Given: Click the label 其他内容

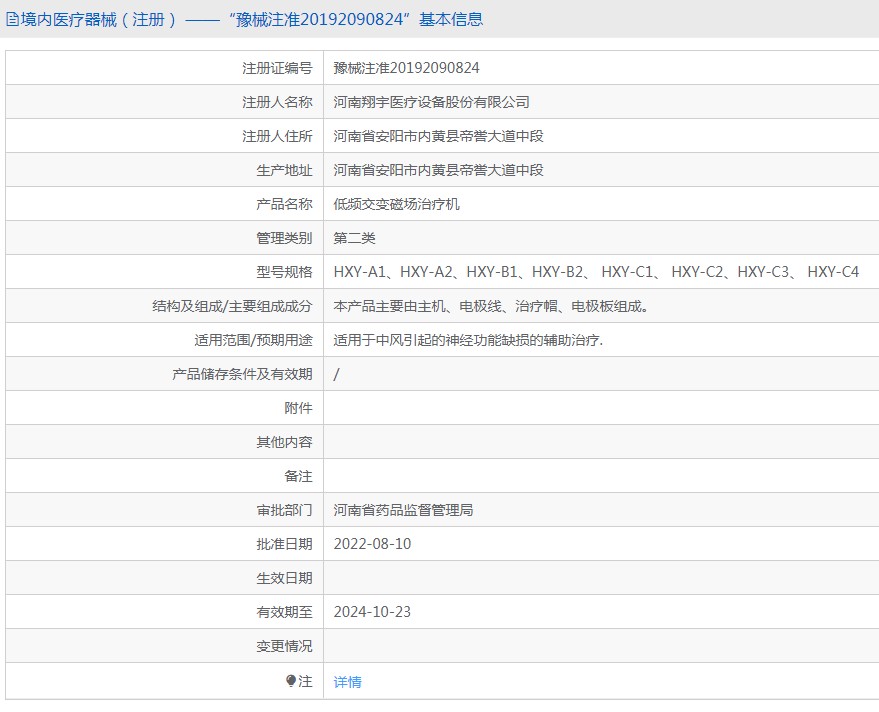Looking at the screenshot, I should point(284,442).
